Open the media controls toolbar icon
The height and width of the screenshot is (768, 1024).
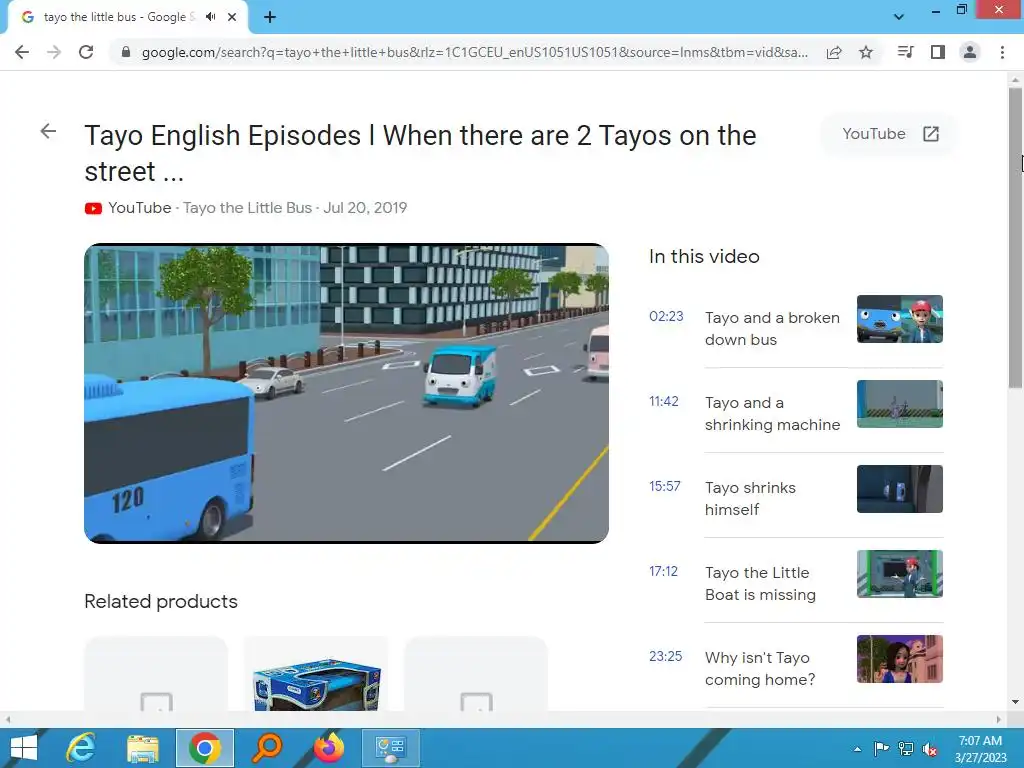click(906, 52)
